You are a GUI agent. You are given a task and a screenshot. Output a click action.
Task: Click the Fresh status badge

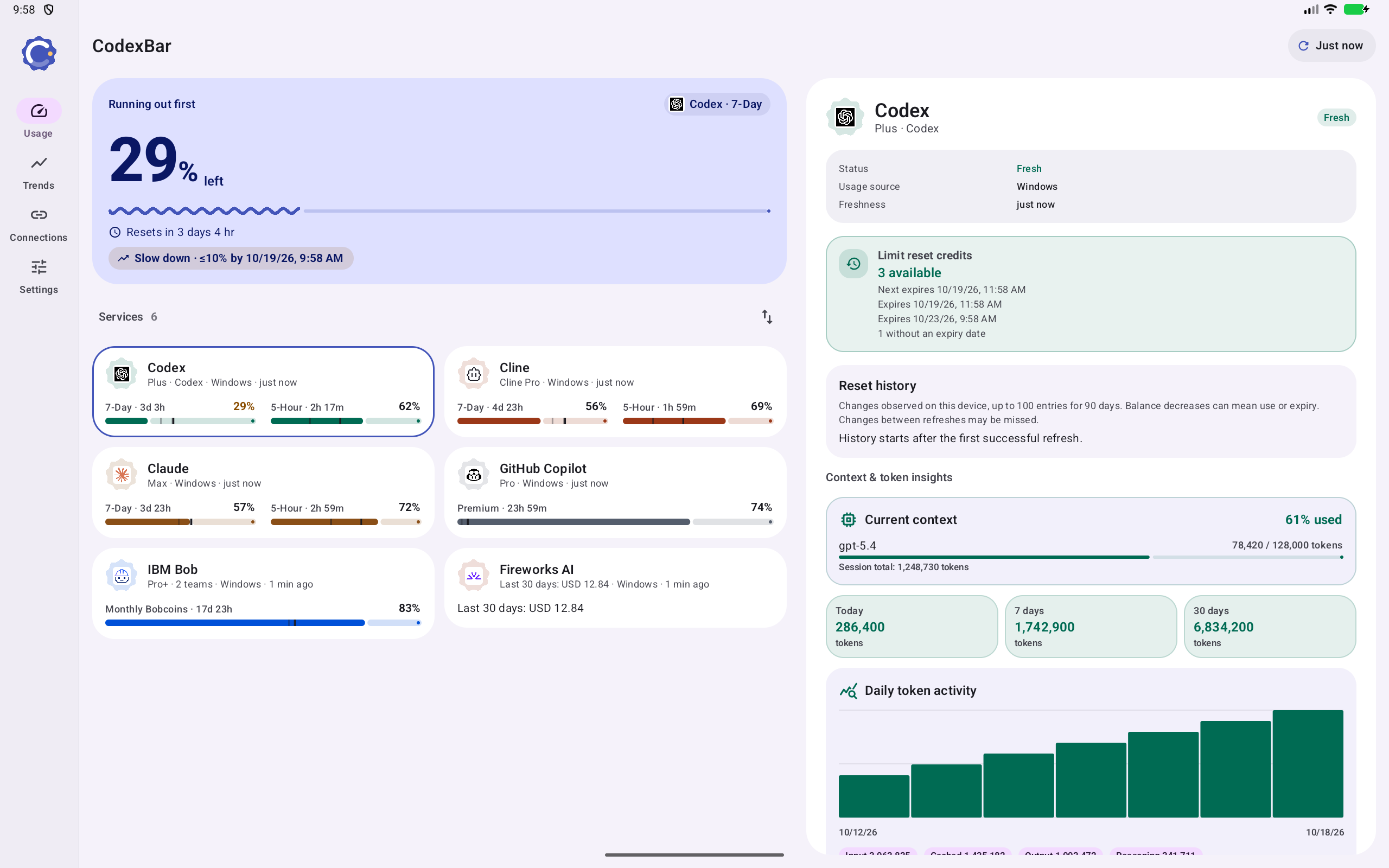tap(1336, 118)
